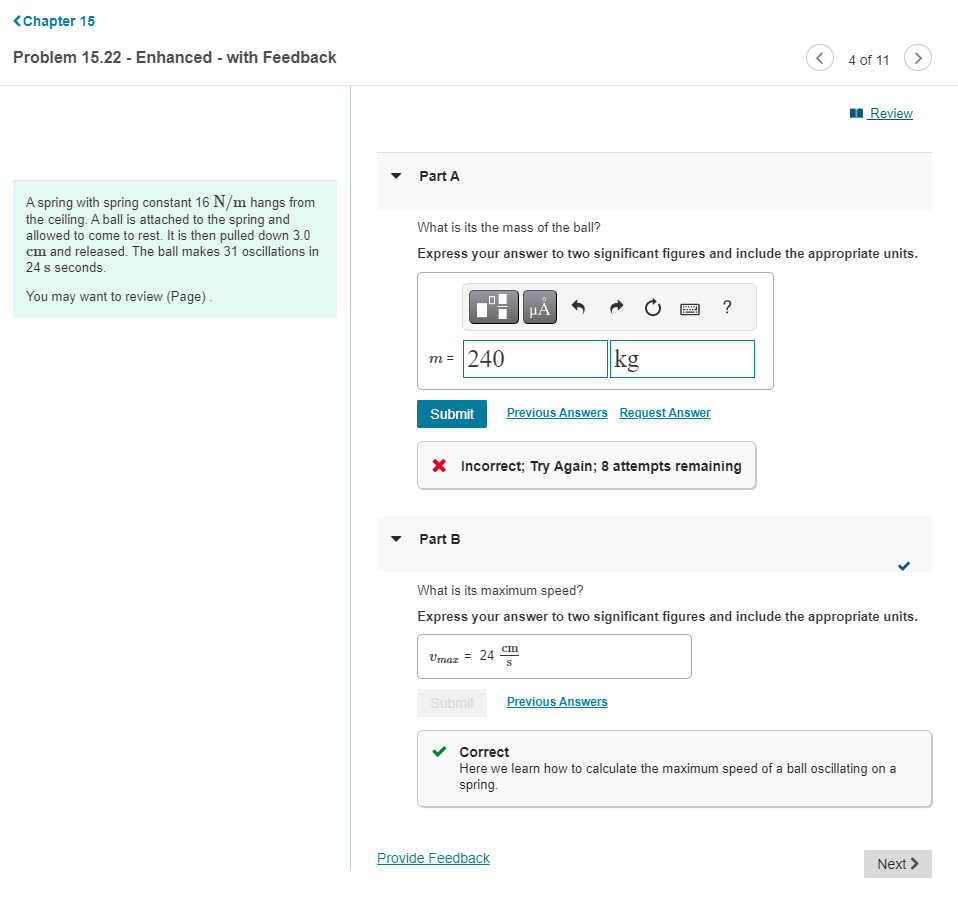Return to Chapter 15 via breadcrumb

pyautogui.click(x=53, y=20)
